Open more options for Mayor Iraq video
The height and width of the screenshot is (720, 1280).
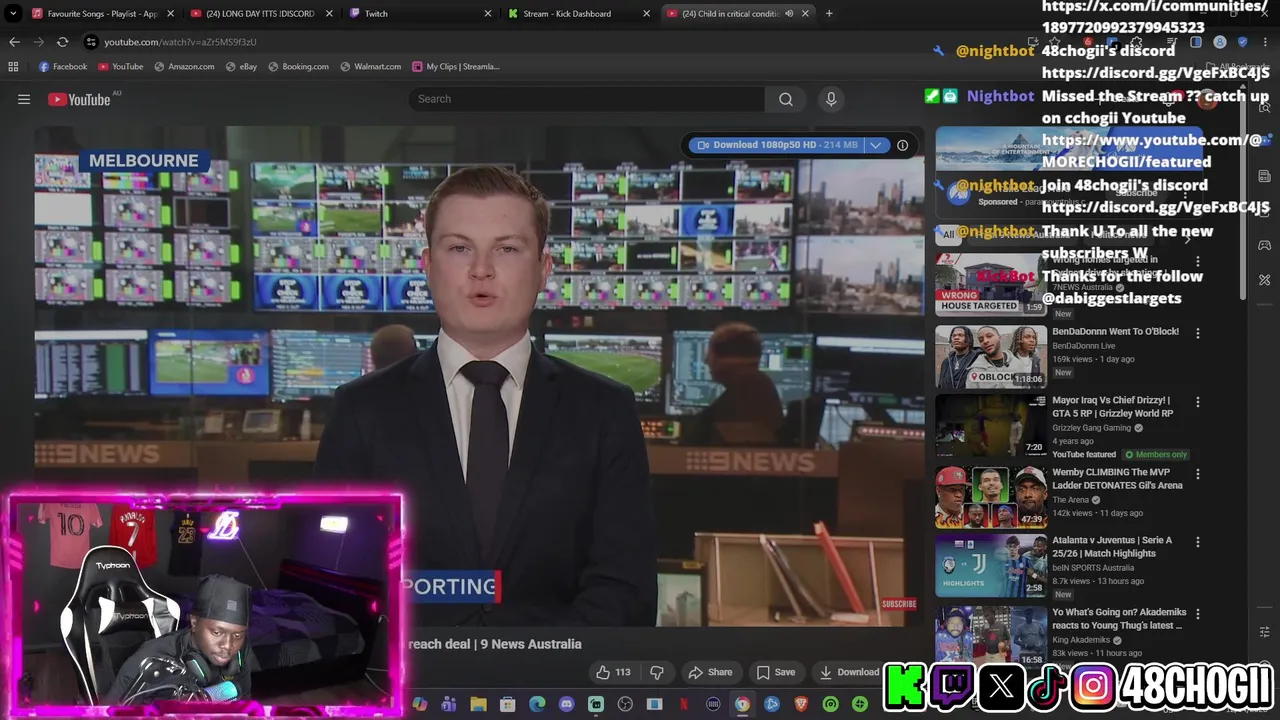coord(1198,402)
